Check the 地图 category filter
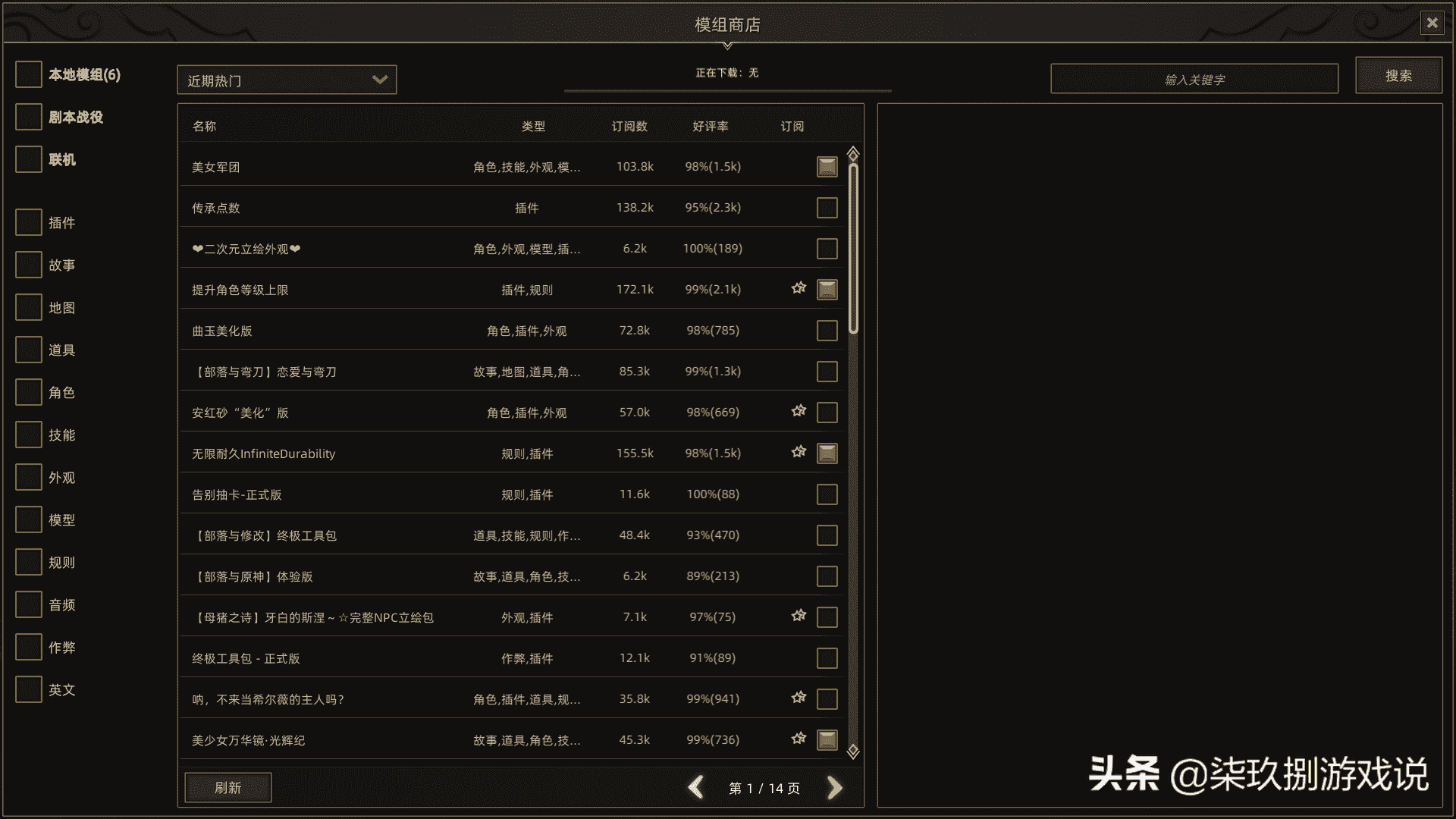1456x819 pixels. tap(29, 307)
